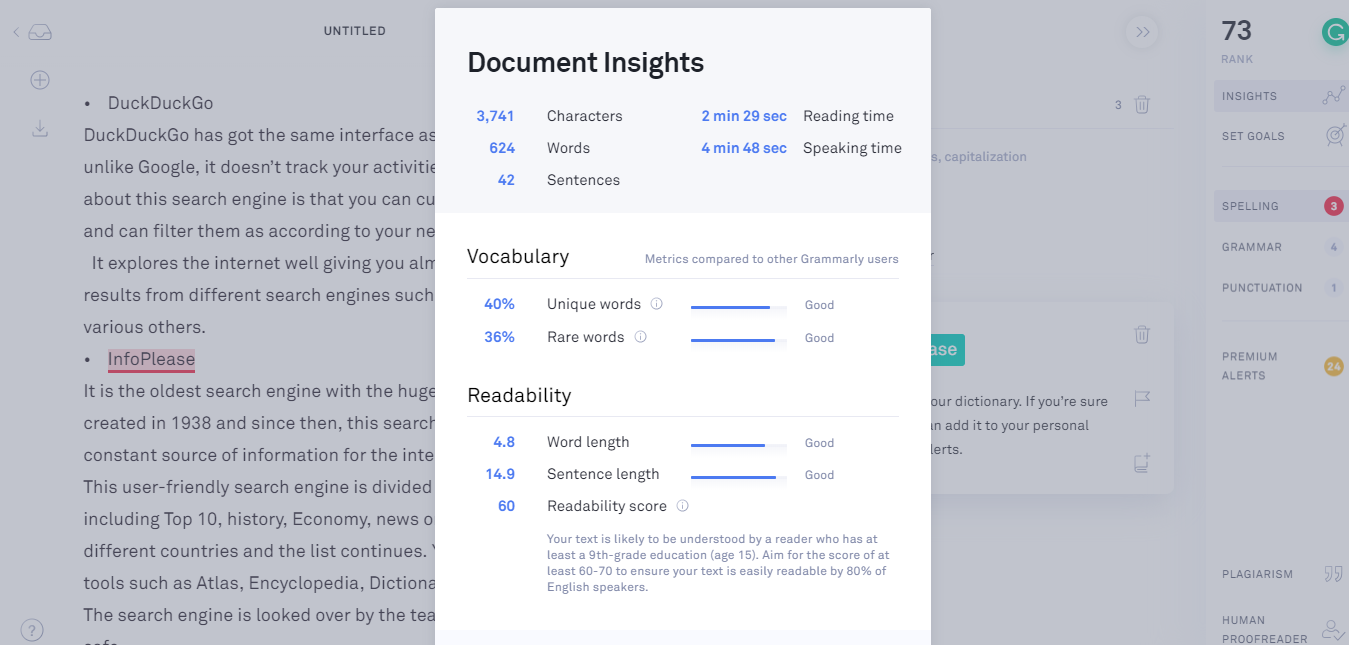Click the info icon beside Rare words
This screenshot has width=1349, height=645.
[x=641, y=337]
